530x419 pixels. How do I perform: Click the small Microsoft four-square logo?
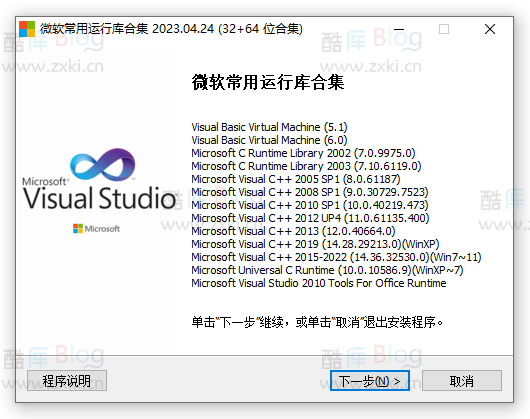point(78,229)
